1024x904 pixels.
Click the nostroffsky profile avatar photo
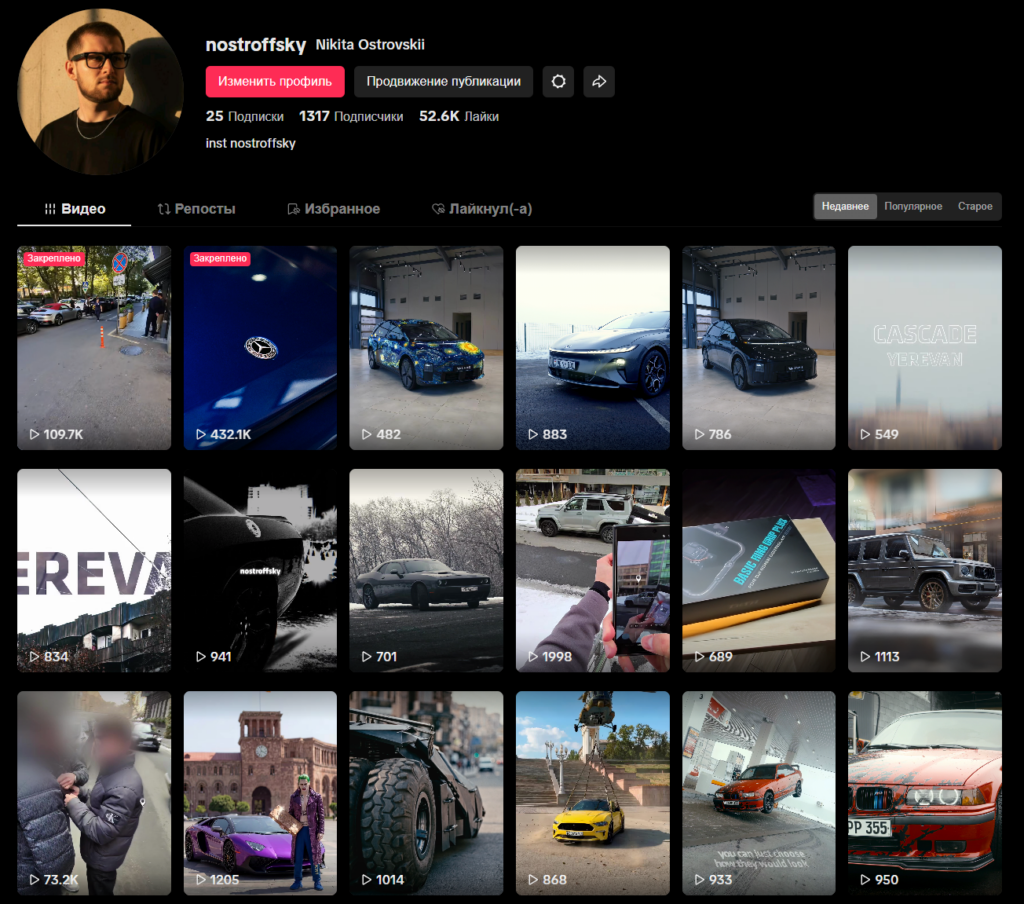click(x=99, y=91)
